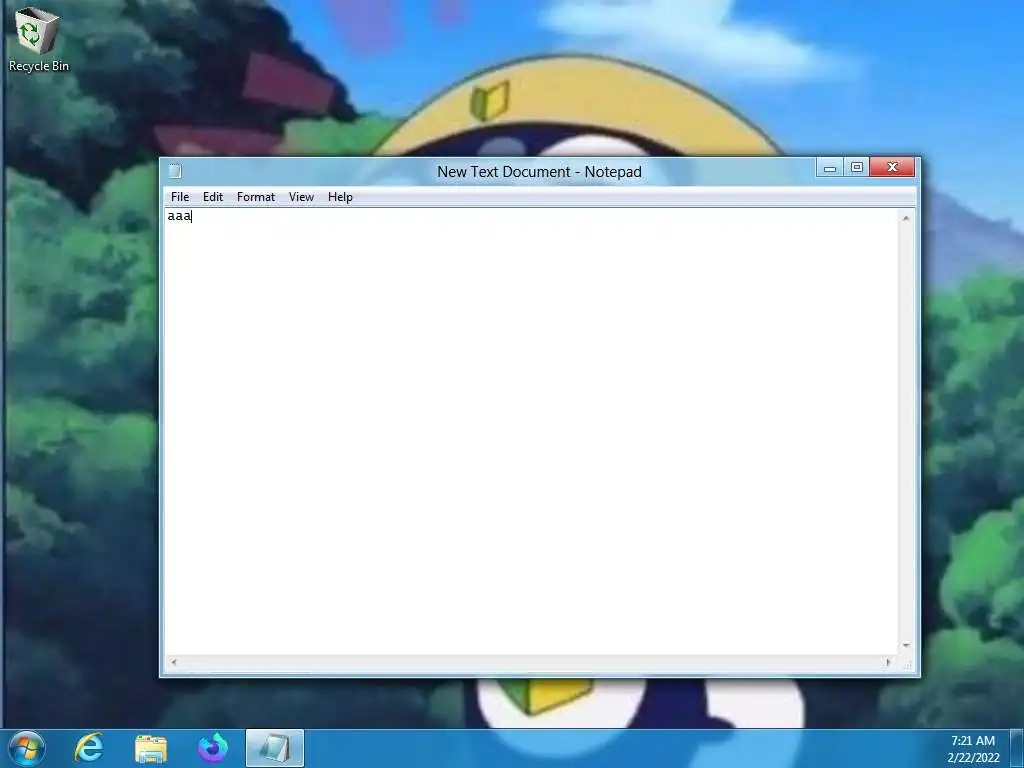Minimize the Notepad window
The width and height of the screenshot is (1024, 768).
tap(829, 168)
